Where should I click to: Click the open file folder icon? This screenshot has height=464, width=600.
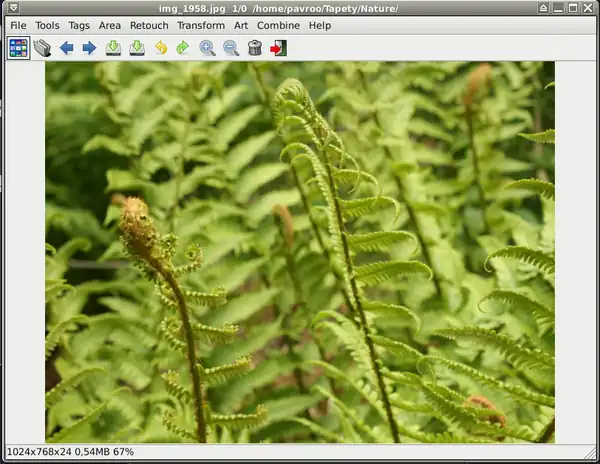(x=42, y=48)
